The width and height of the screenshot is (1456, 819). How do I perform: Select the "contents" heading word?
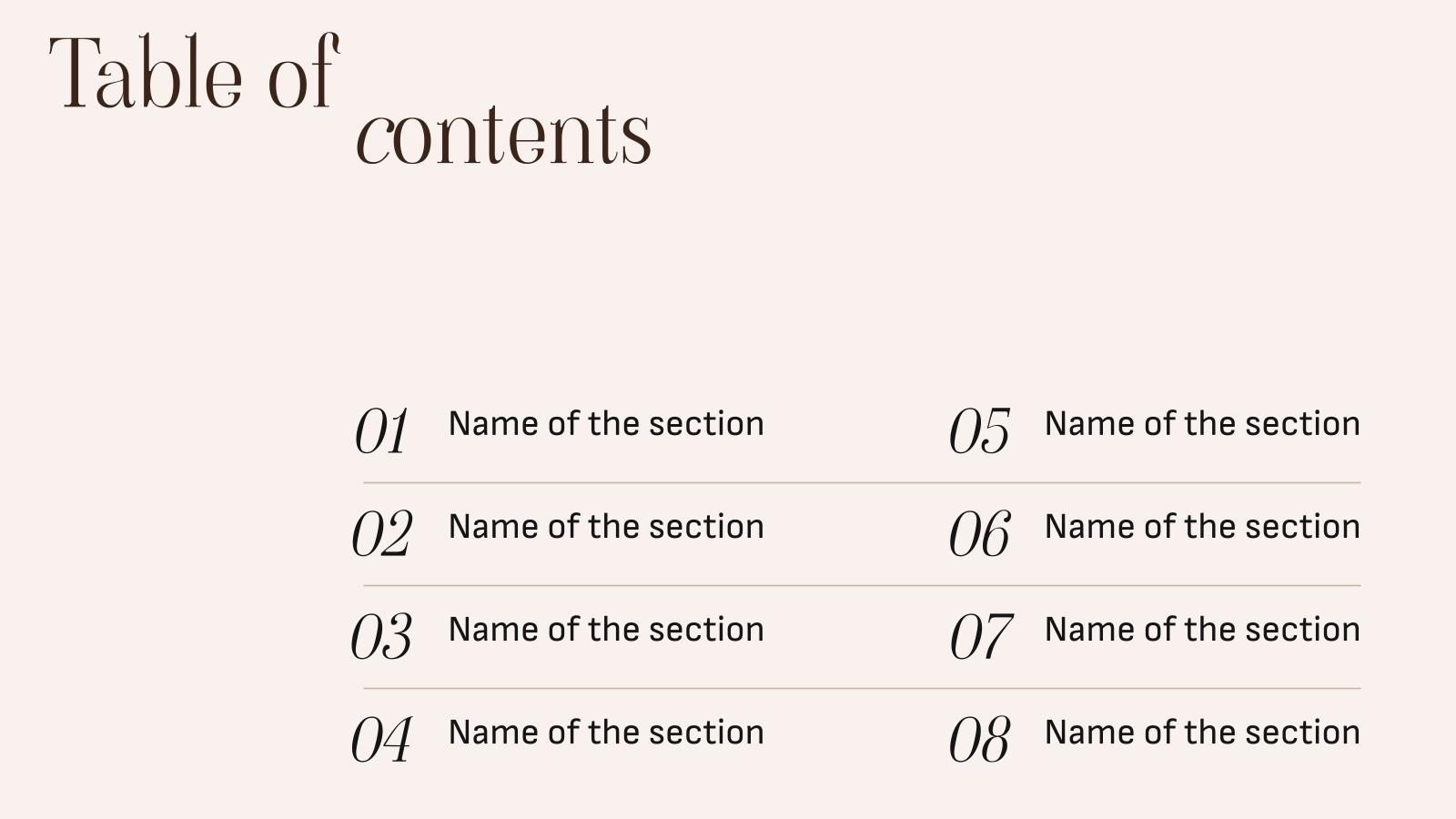click(x=503, y=136)
